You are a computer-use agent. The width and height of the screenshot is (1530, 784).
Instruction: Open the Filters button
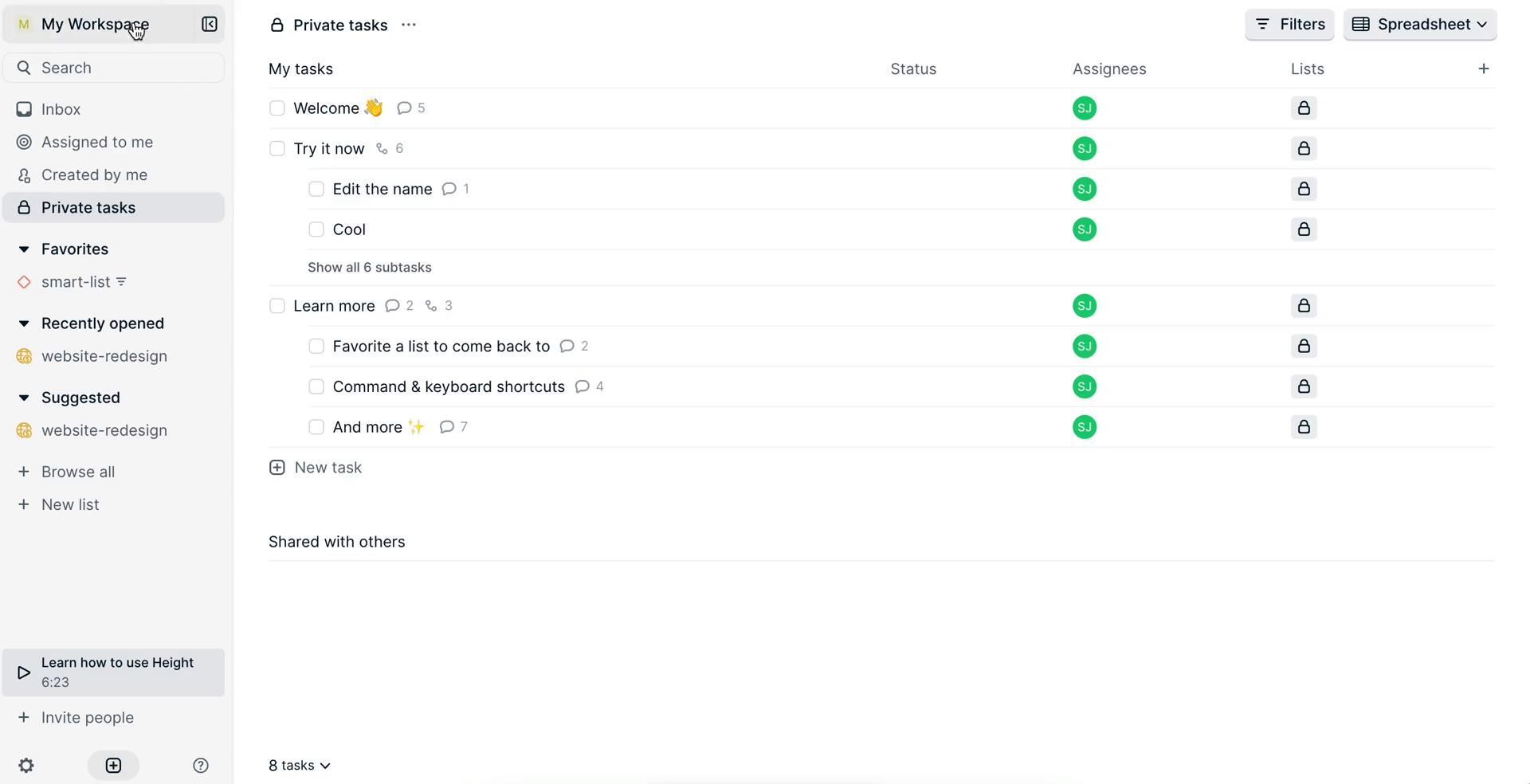(x=1289, y=25)
